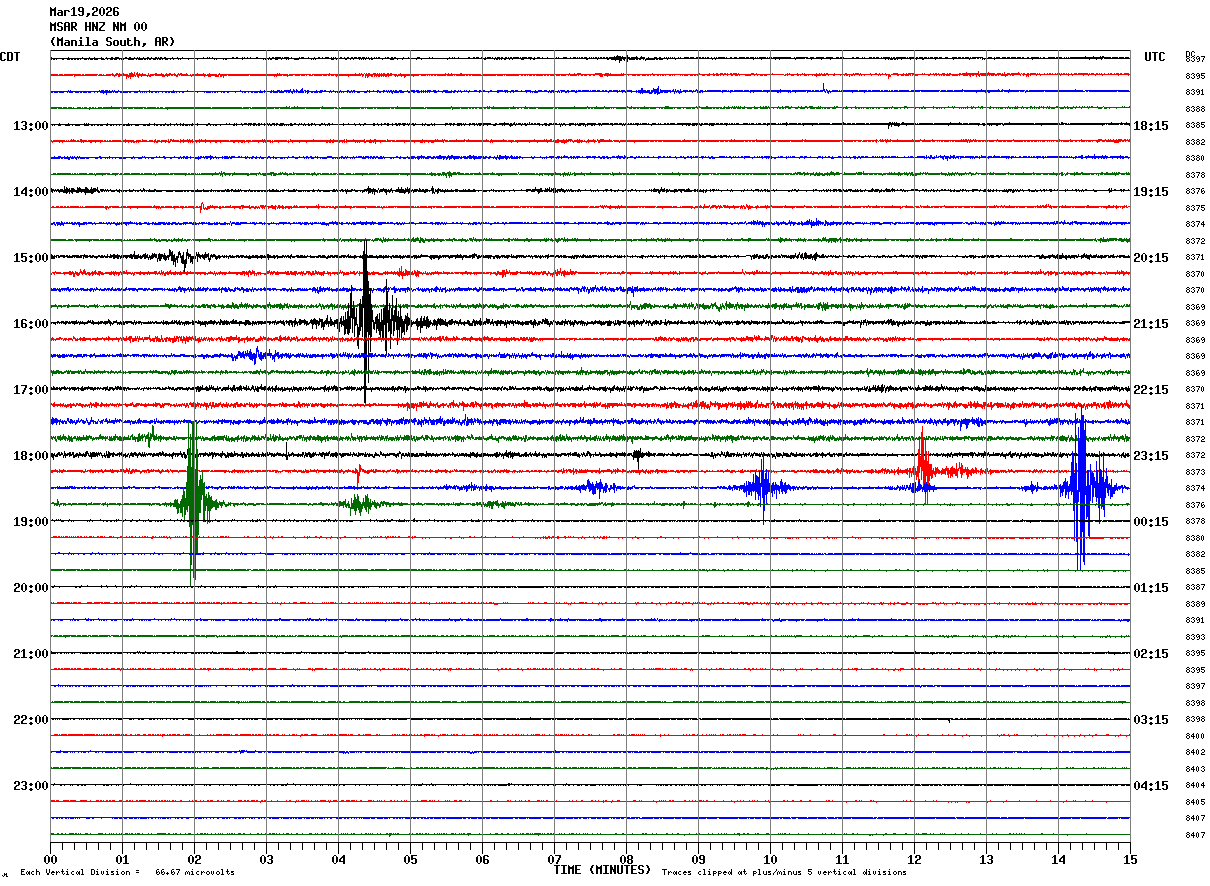
Task: Click the 19:00 CDT time label
Action: point(30,522)
